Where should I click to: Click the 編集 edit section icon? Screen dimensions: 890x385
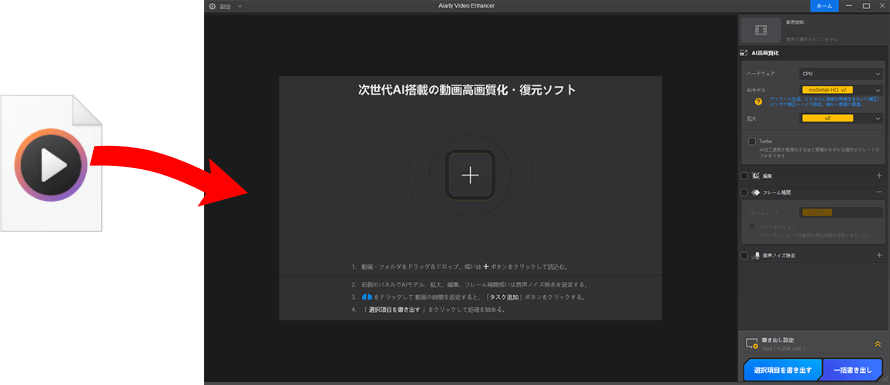(x=755, y=176)
